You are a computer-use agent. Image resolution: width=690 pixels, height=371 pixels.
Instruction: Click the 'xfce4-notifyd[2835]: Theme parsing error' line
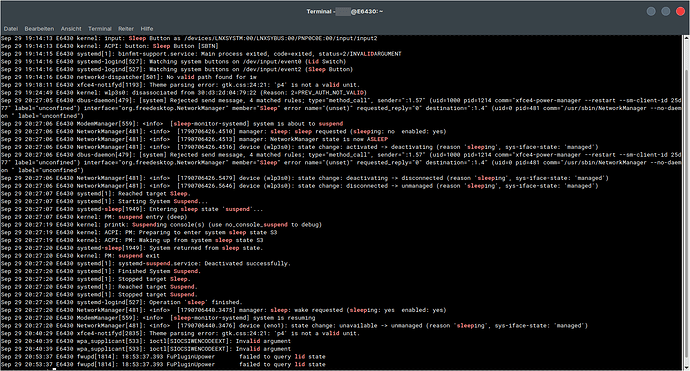[180, 334]
